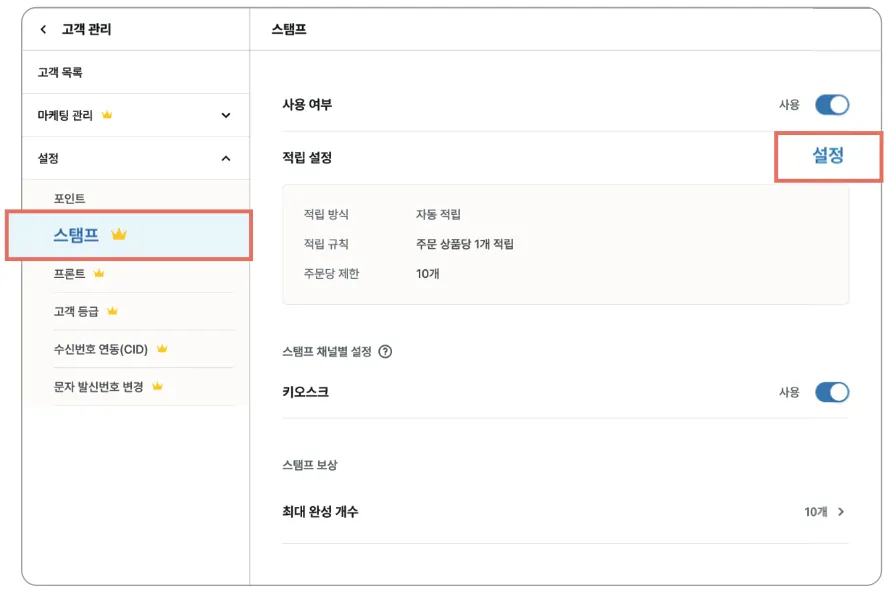This screenshot has height=590, width=888.
Task: Click the crown icon beside 스탬프
Action: coord(119,235)
